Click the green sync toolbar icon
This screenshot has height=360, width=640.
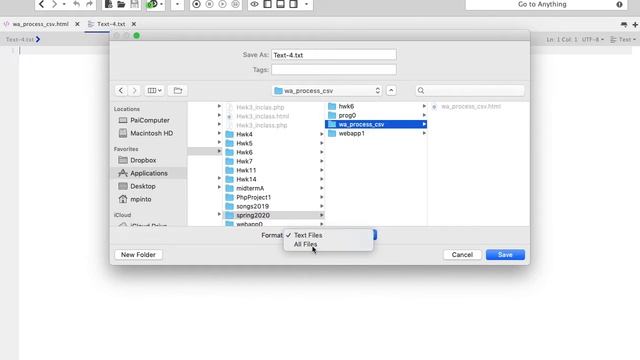pyautogui.click(x=152, y=4)
